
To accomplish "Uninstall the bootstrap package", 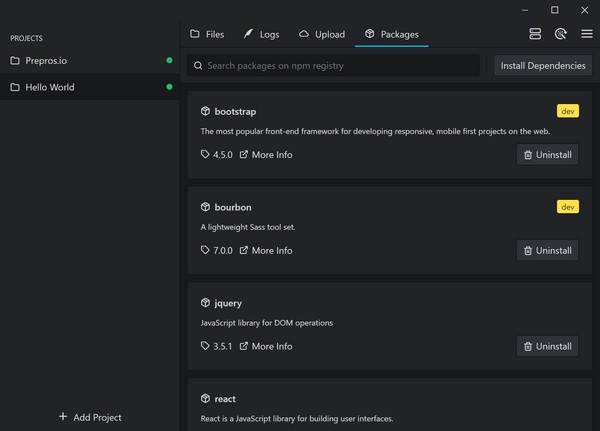I will click(547, 155).
